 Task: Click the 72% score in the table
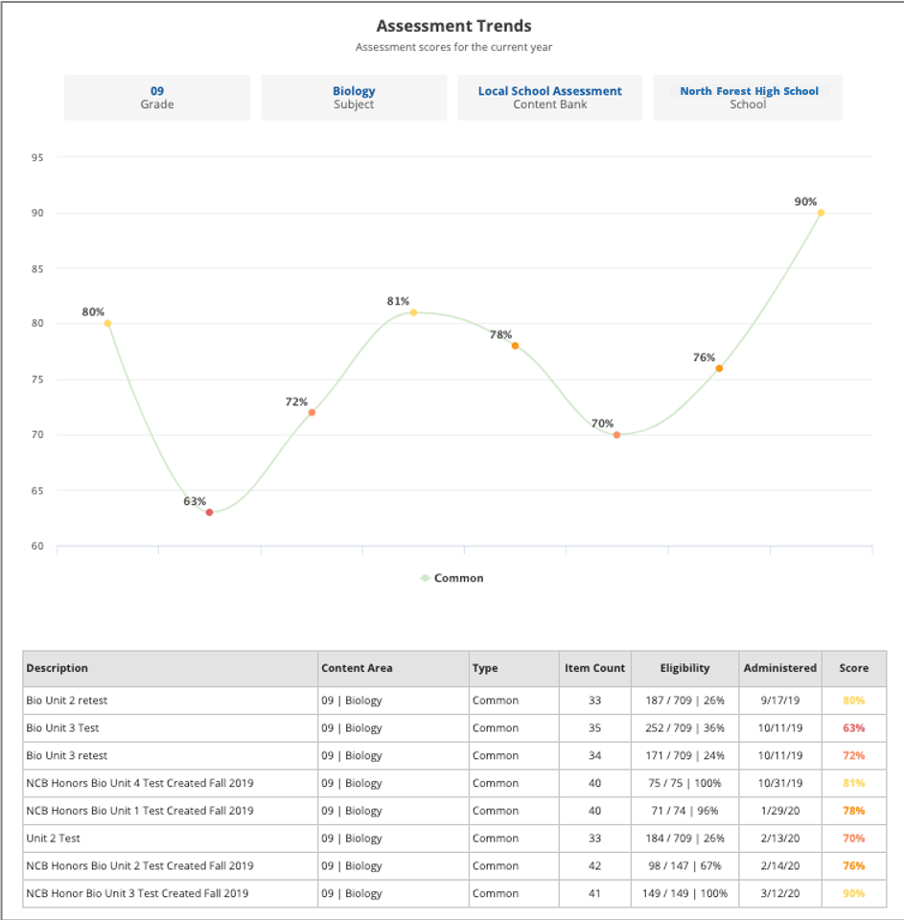854,755
